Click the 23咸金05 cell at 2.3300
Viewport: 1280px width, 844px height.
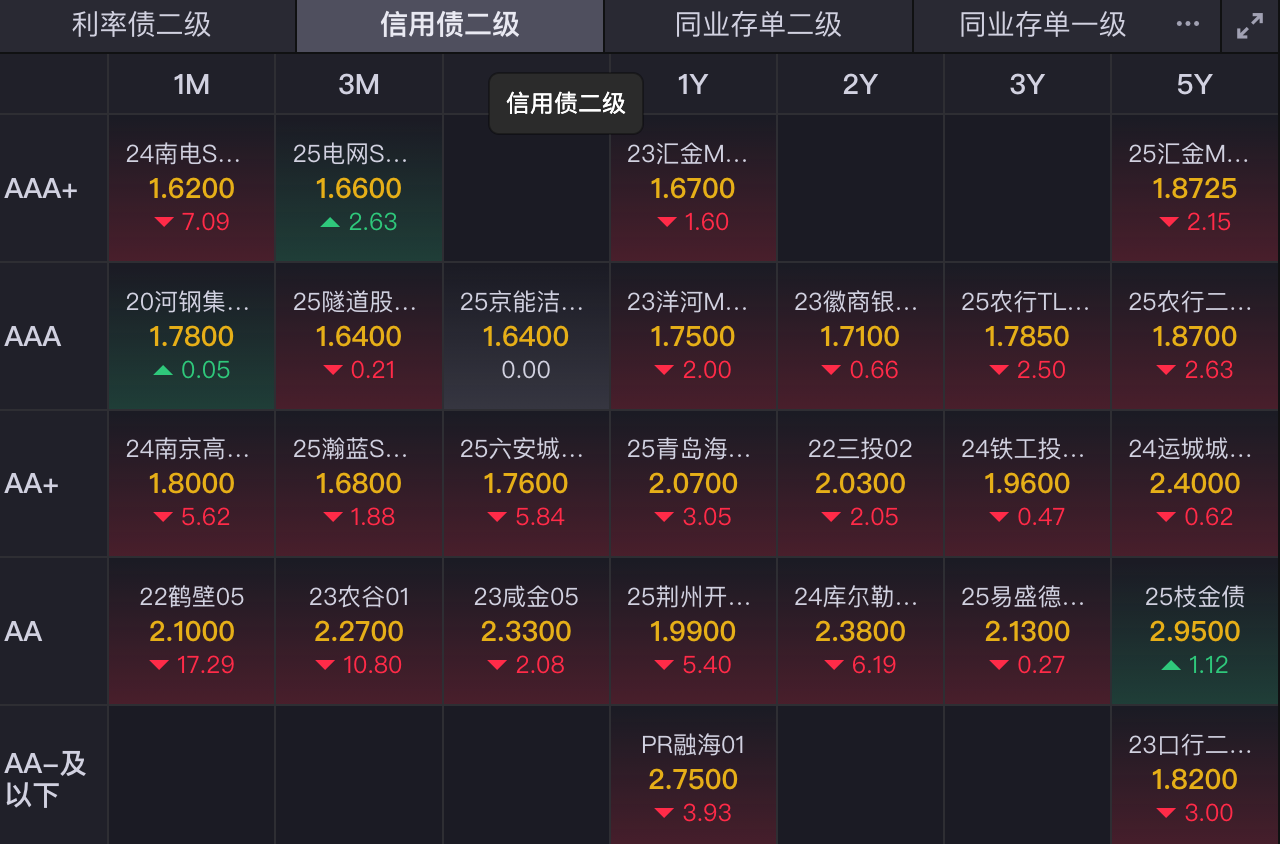tap(526, 631)
